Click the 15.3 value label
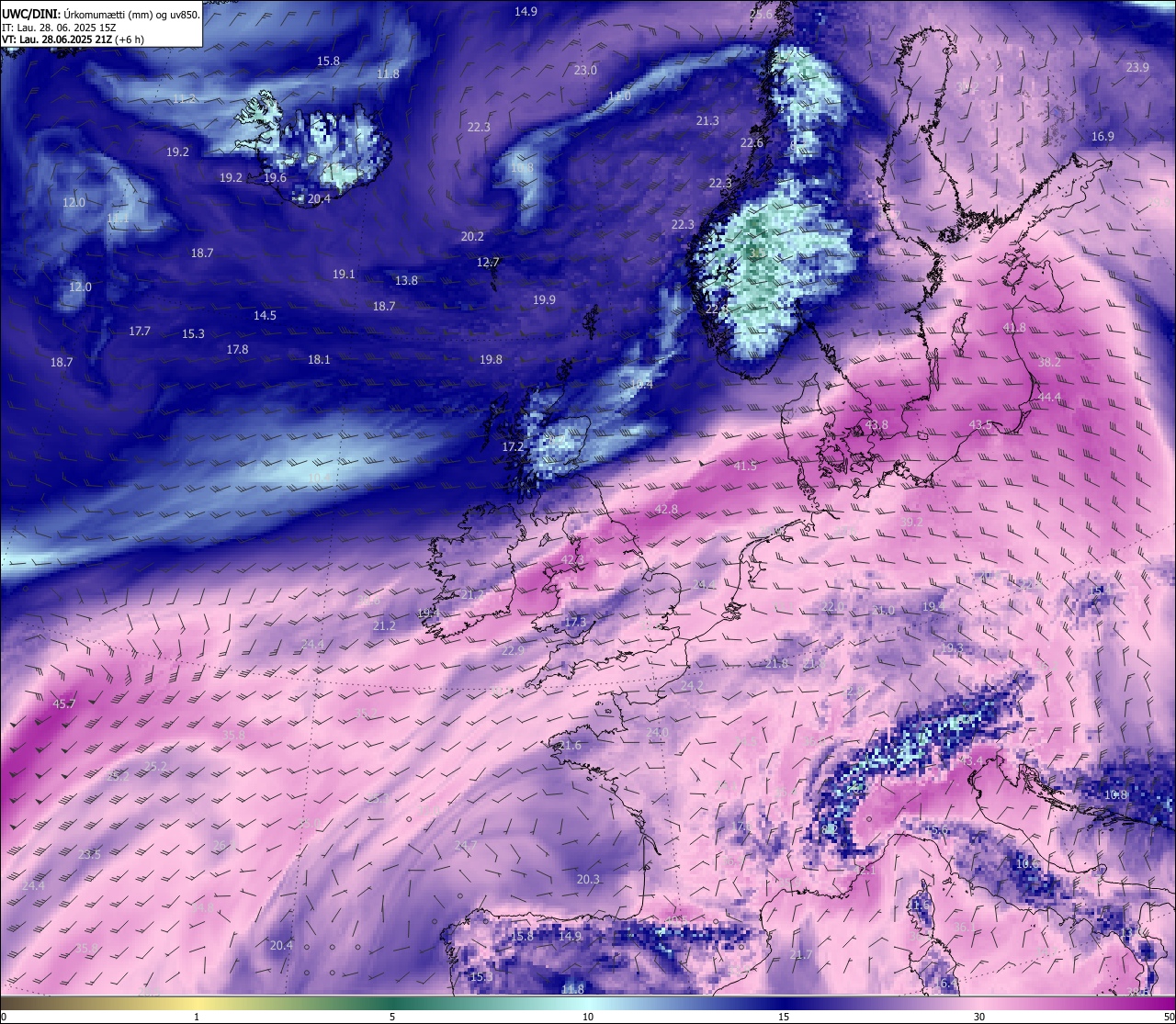The image size is (1176, 1024). (193, 335)
